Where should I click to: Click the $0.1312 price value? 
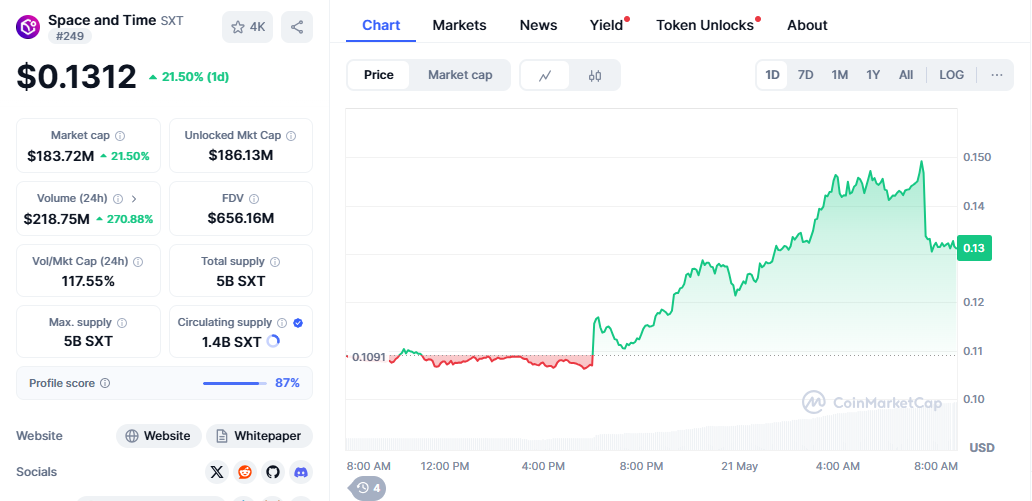pos(76,77)
